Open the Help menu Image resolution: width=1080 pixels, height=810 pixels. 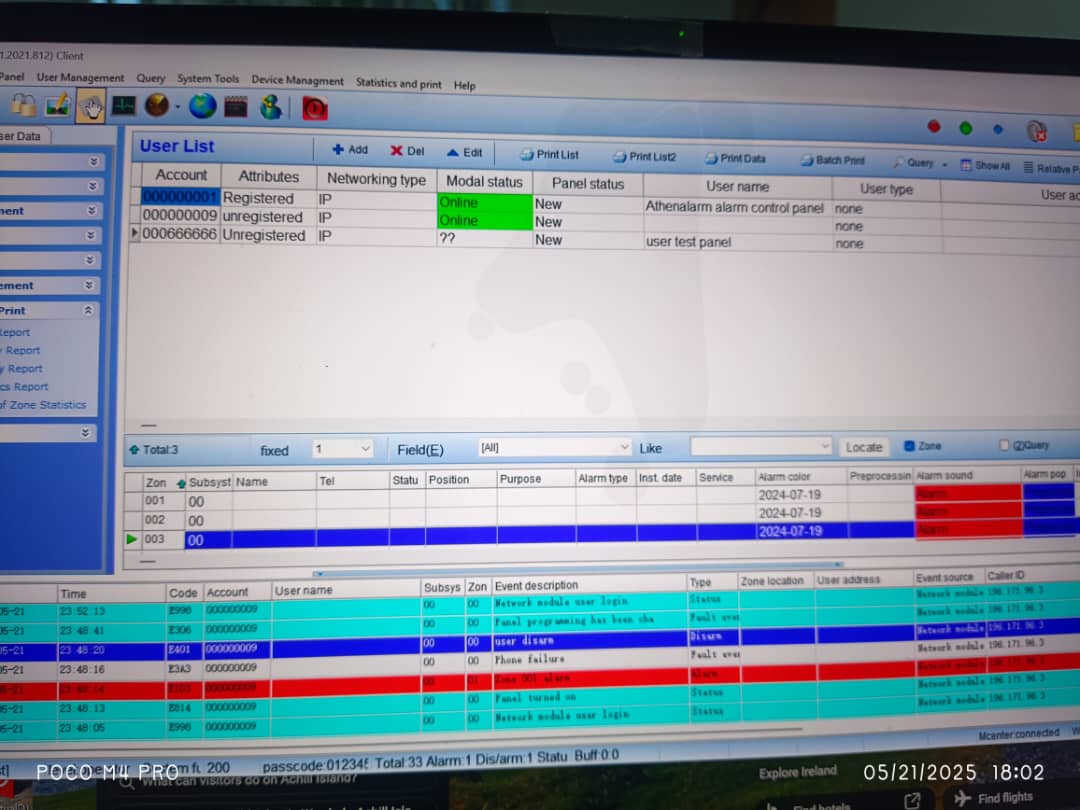[x=464, y=85]
